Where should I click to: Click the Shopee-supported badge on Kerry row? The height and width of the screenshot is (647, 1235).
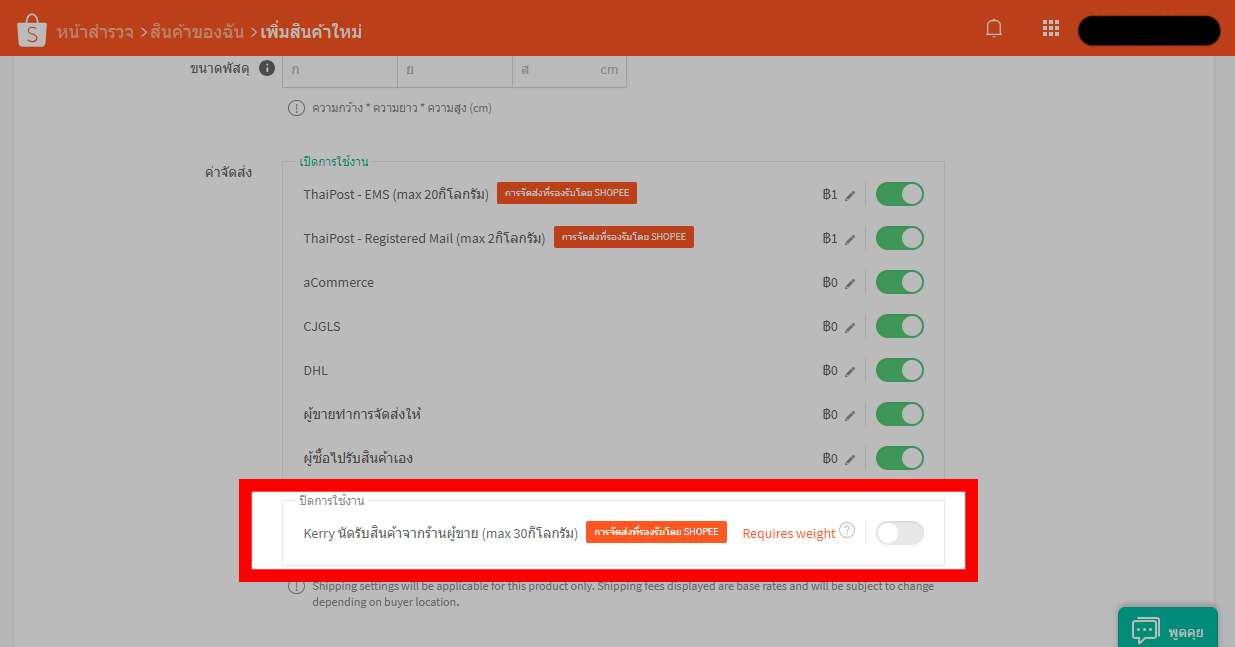pyautogui.click(x=656, y=532)
